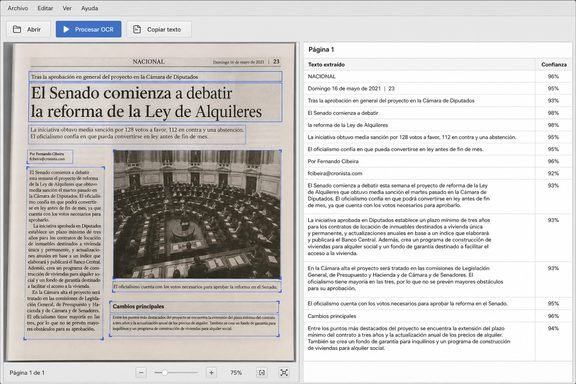The height and width of the screenshot is (384, 576).
Task: Click the 'Página 1 de 1' status text
Action: tap(27, 373)
